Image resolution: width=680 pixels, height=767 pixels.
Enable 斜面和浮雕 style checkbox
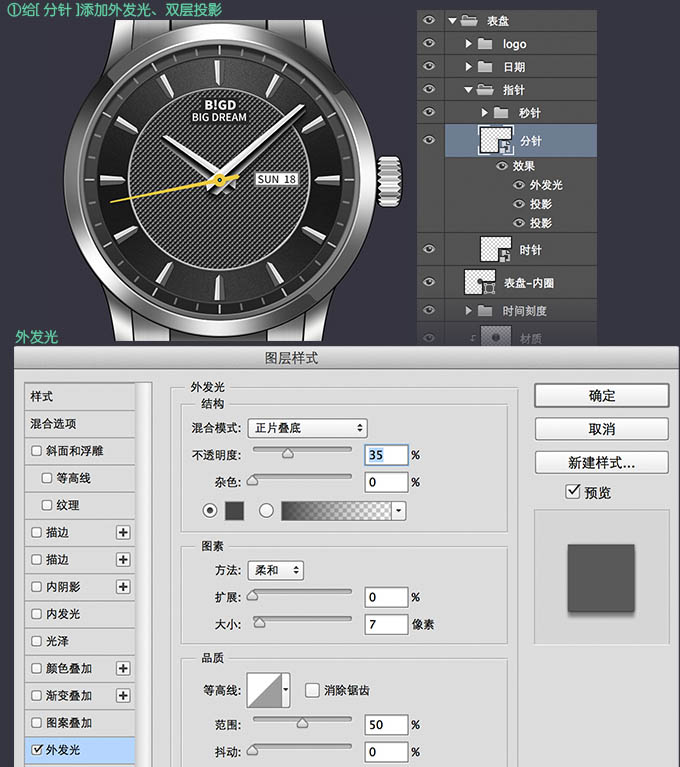click(36, 451)
